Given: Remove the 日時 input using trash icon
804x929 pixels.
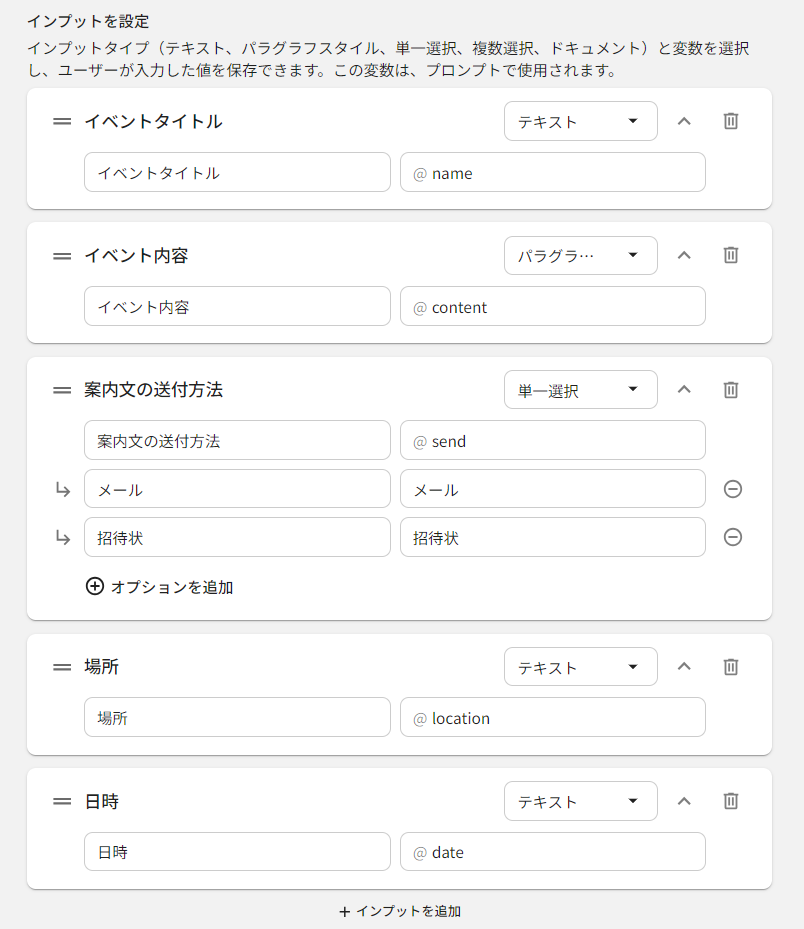Looking at the screenshot, I should click(x=731, y=801).
